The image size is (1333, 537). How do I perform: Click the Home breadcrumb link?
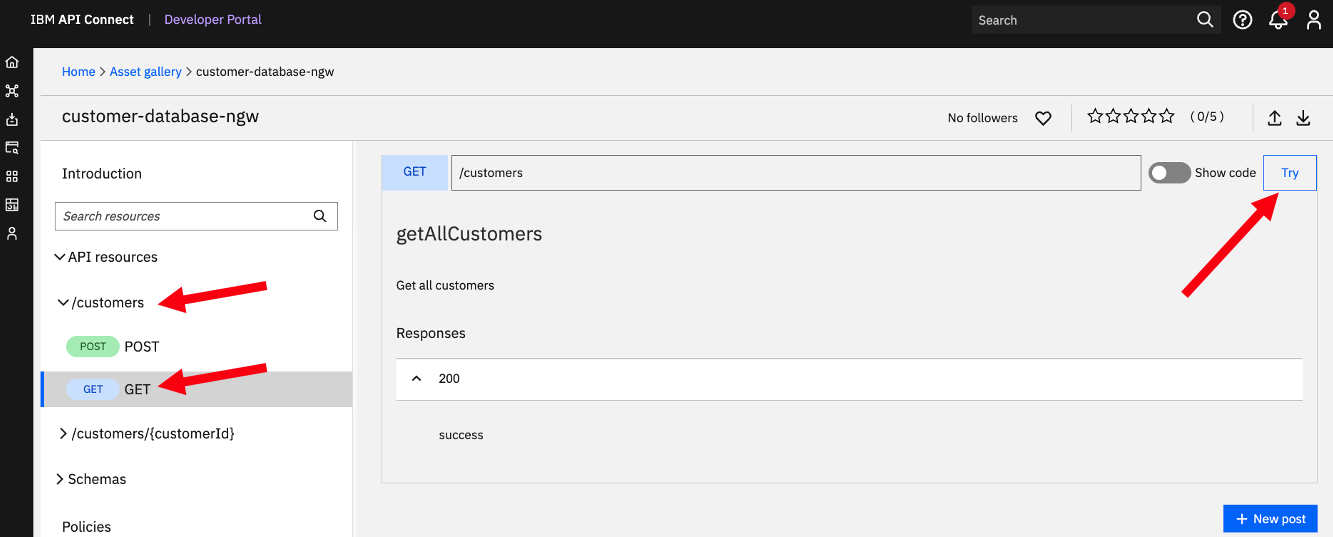tap(79, 72)
